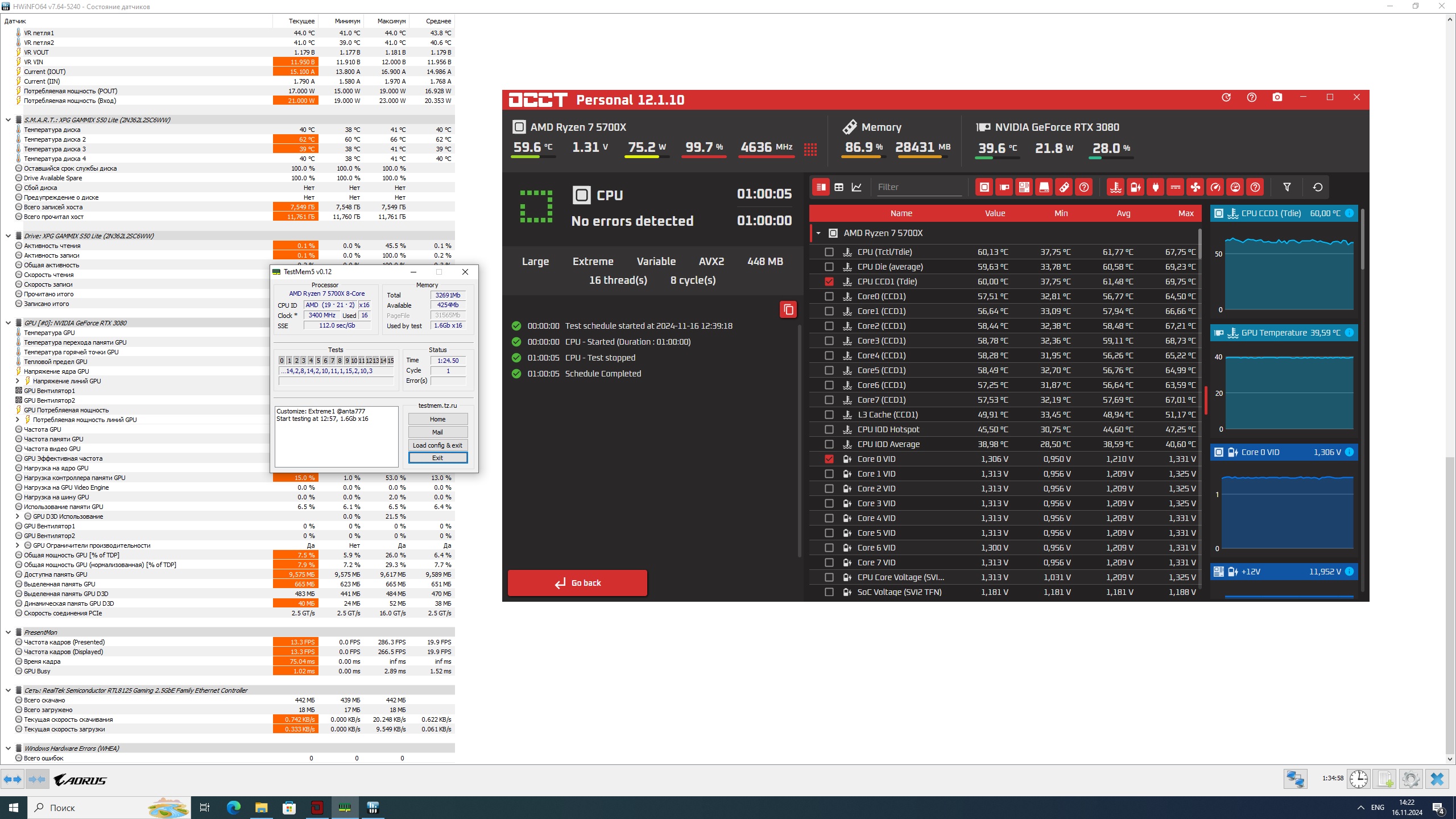Copy the OCCT test log

(x=788, y=309)
